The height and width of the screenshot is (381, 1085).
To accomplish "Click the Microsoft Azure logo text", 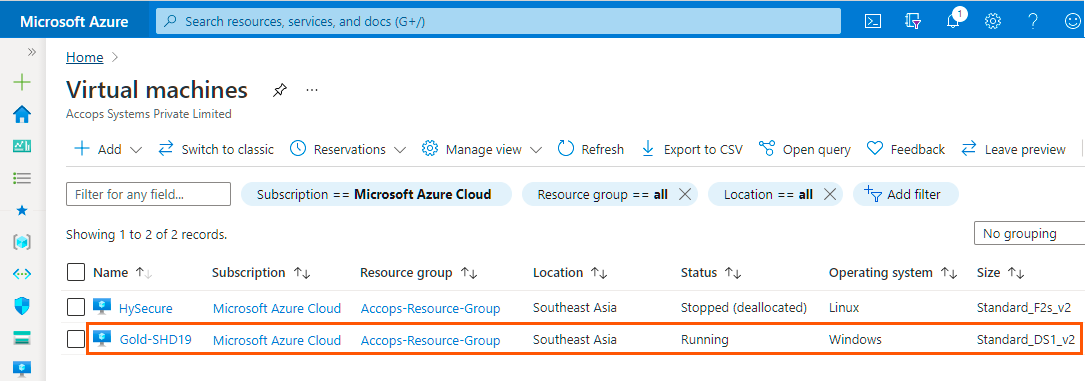I will point(74,21).
